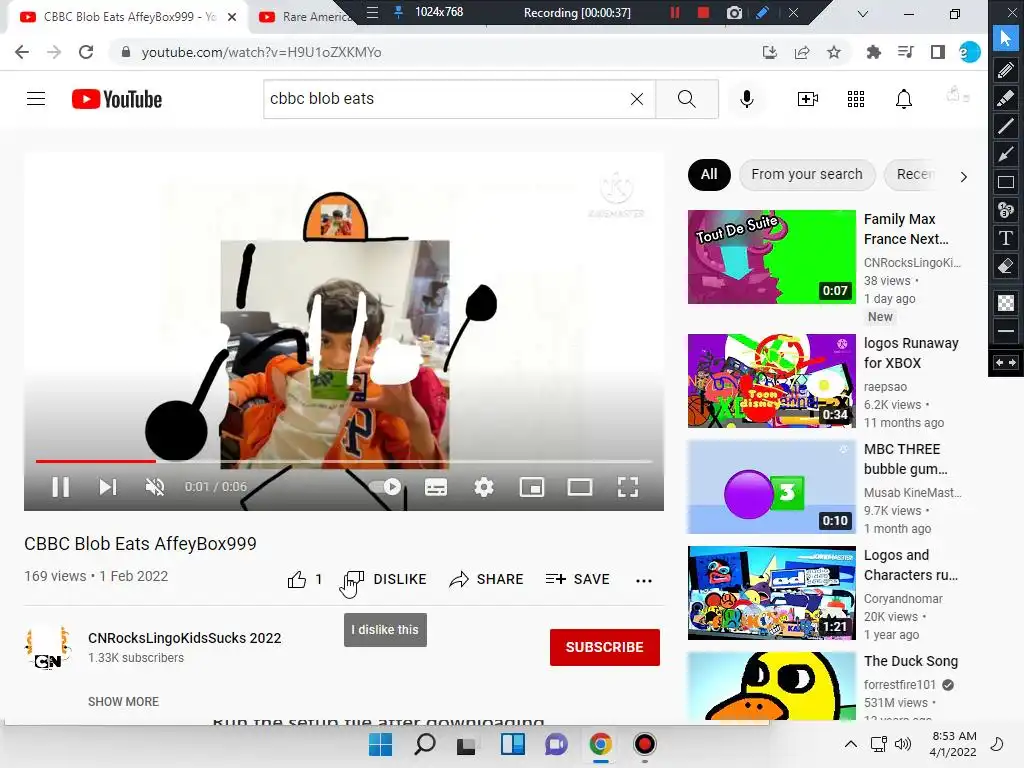Open the logos Runaway for XBOX video title
Image resolution: width=1024 pixels, height=768 pixels.
[x=911, y=353]
